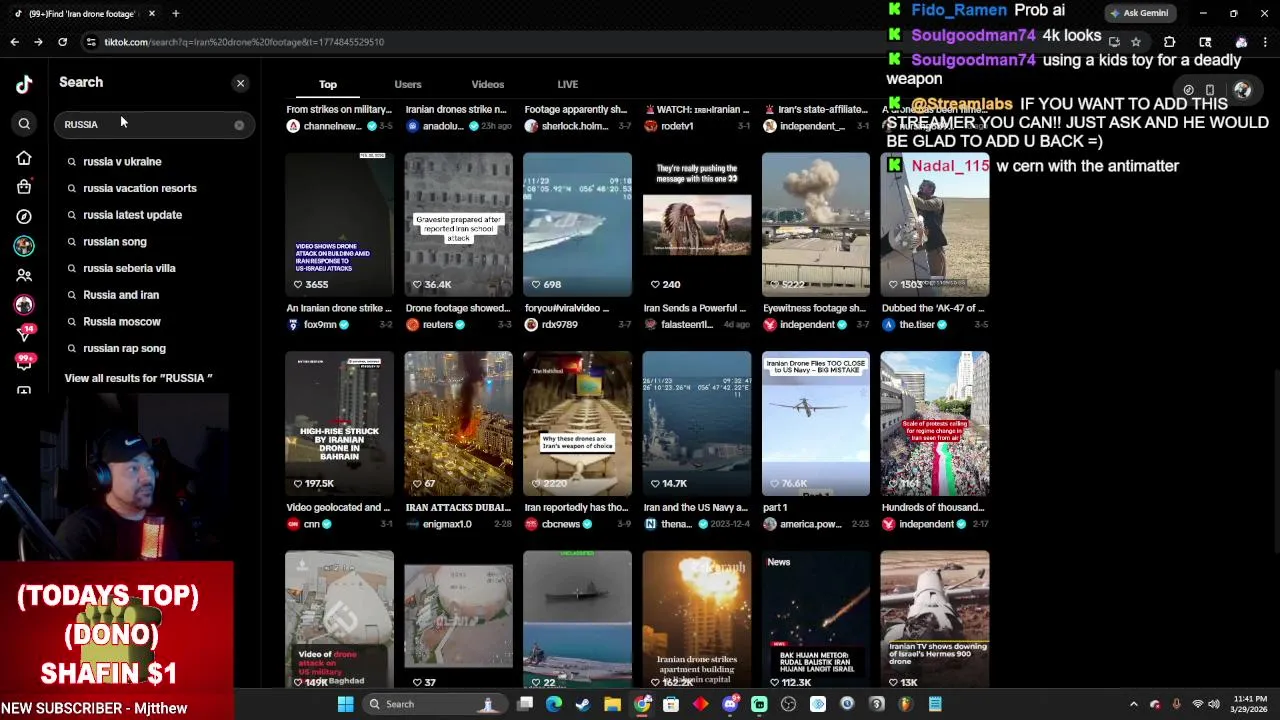Open the Explore compass icon
The width and height of the screenshot is (1280, 720).
point(24,216)
